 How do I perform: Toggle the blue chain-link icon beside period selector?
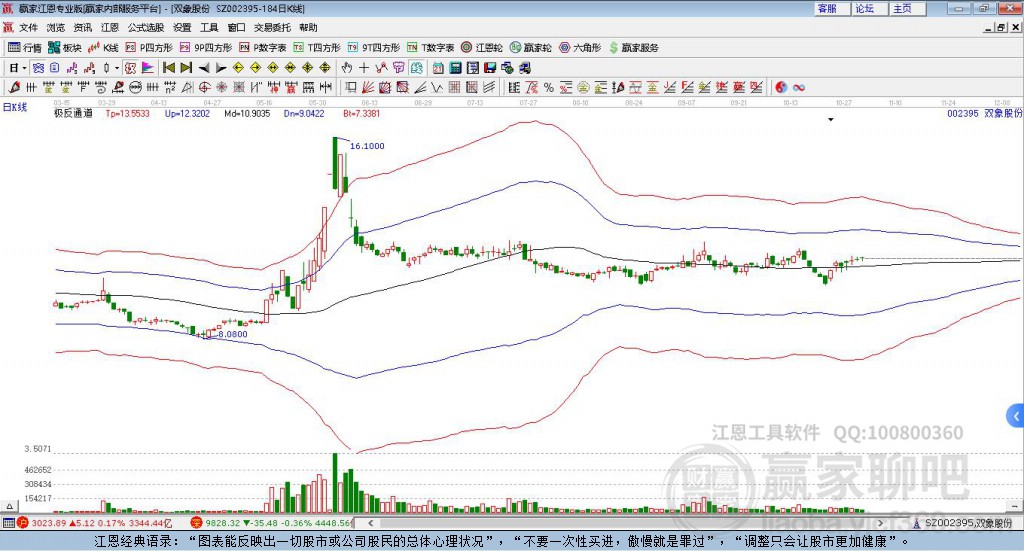tap(38, 68)
